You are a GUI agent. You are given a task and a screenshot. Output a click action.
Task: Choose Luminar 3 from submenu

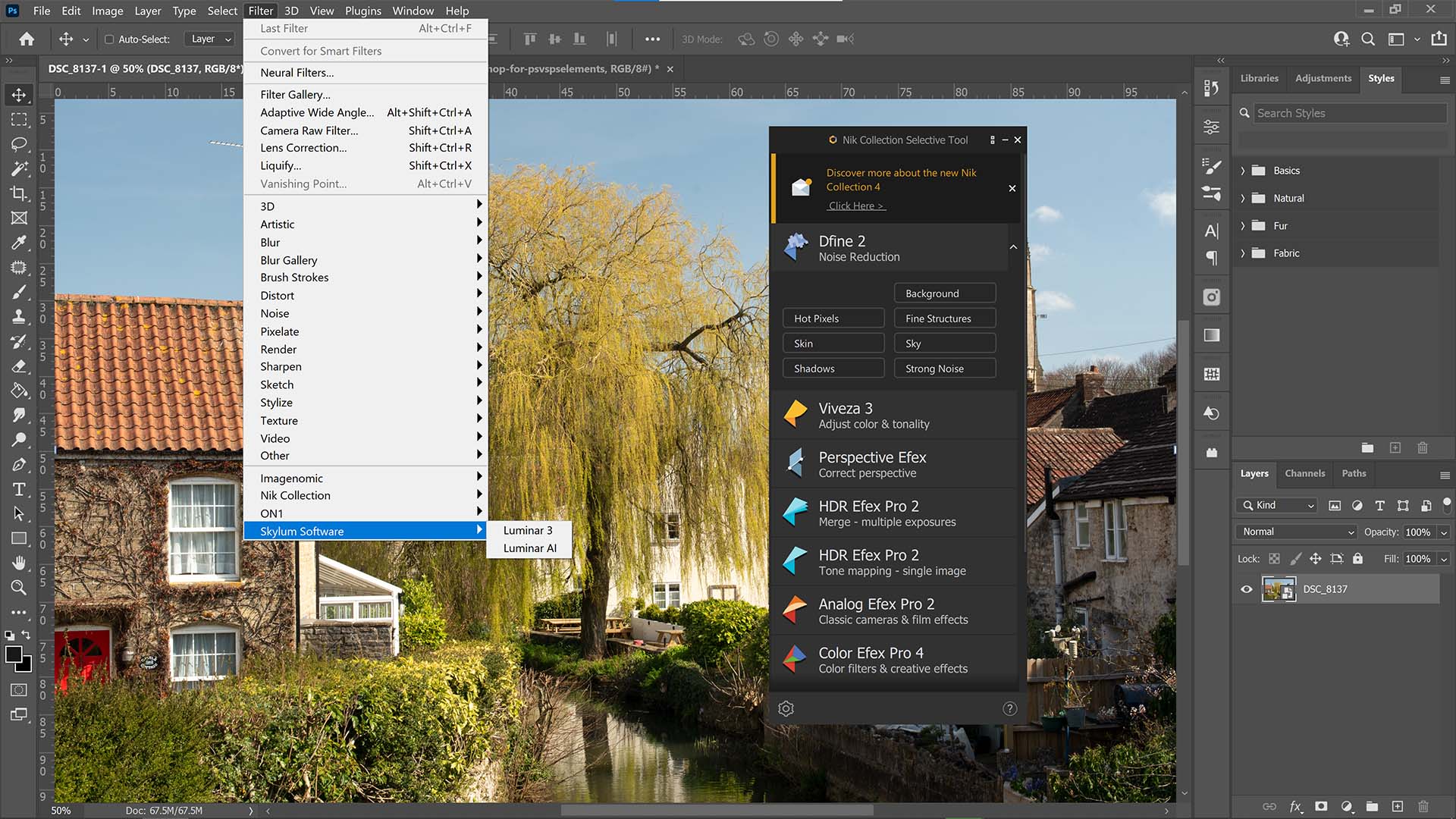(x=528, y=530)
